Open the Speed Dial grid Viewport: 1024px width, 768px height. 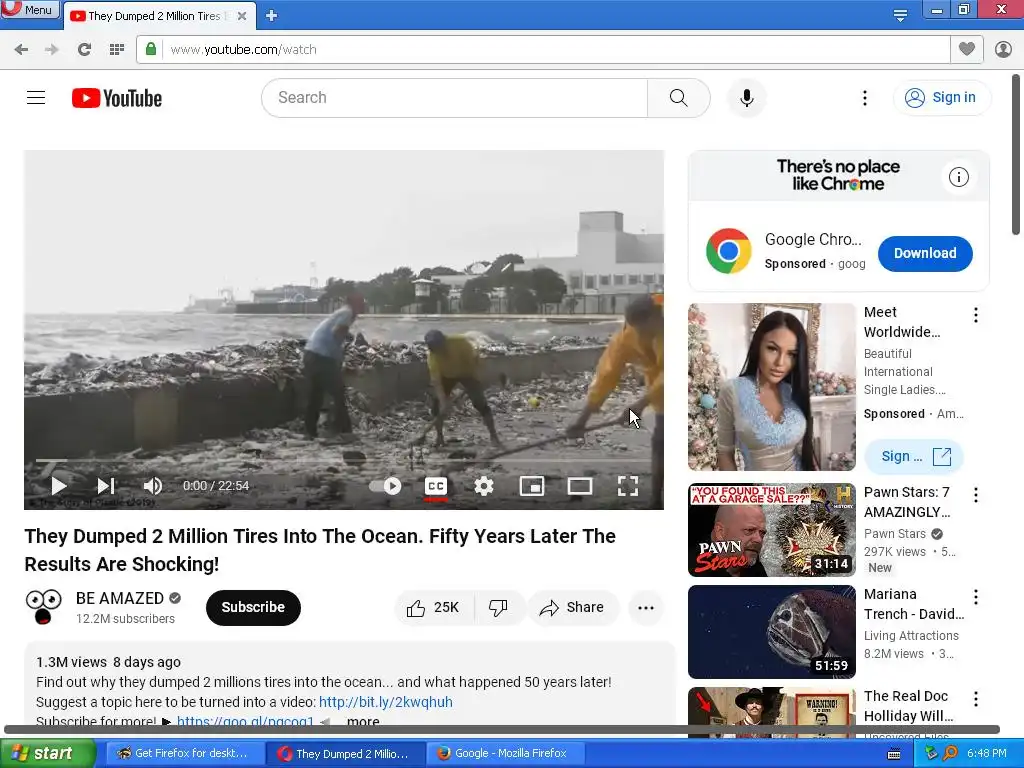tap(117, 50)
